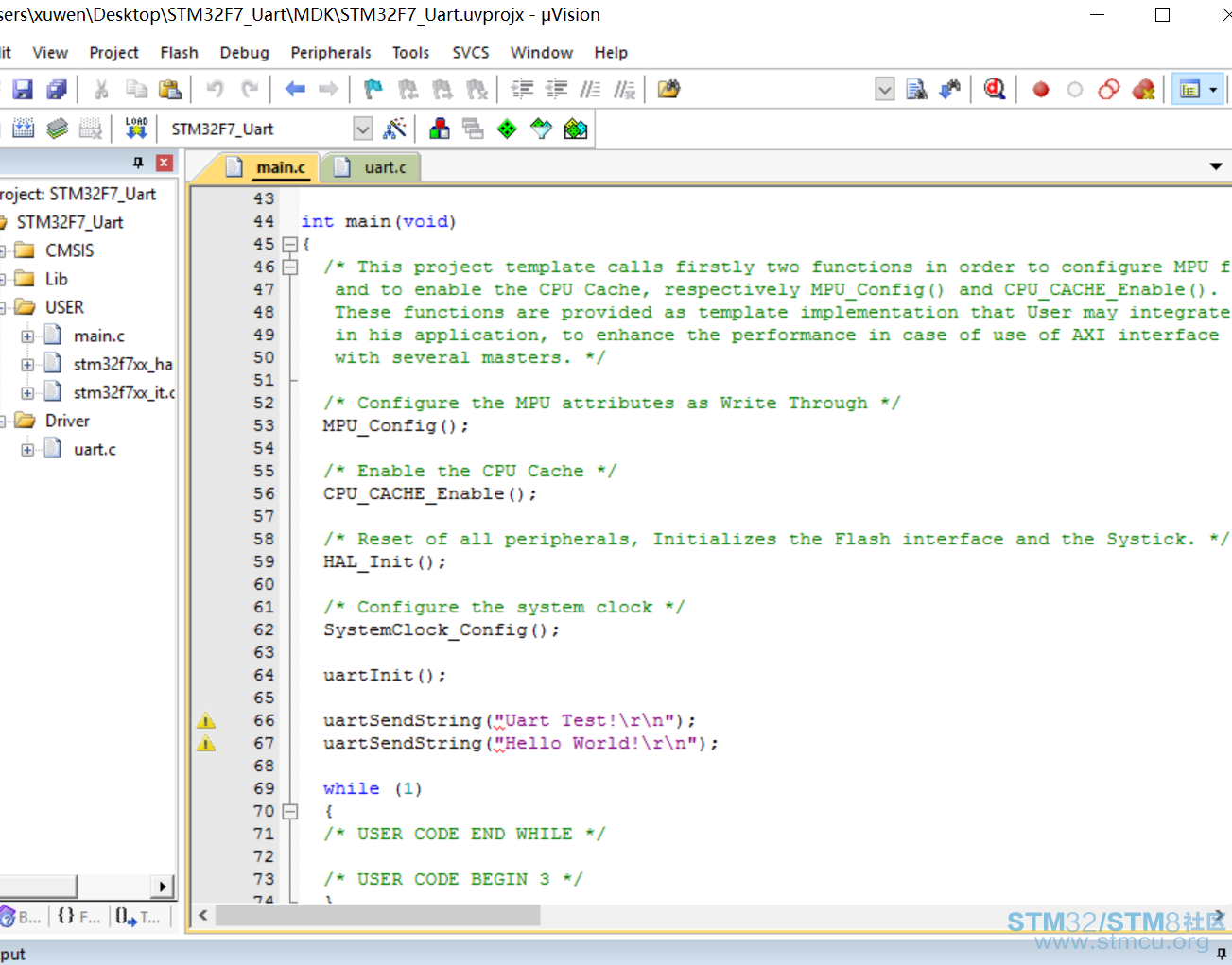
Task: Start the debug session icon
Action: tap(994, 90)
